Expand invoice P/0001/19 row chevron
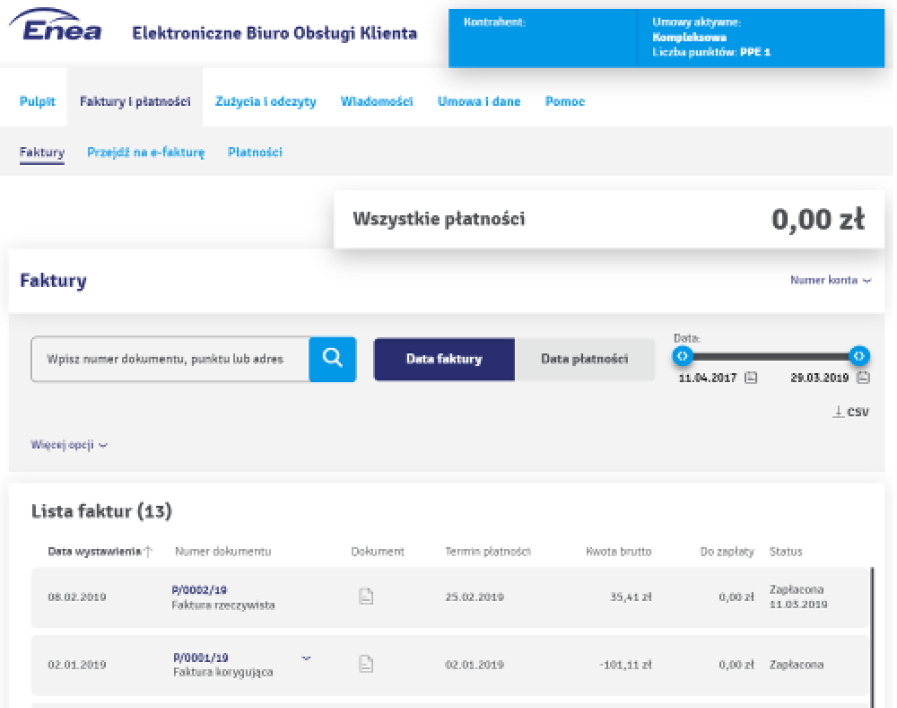897x708 pixels. [306, 658]
